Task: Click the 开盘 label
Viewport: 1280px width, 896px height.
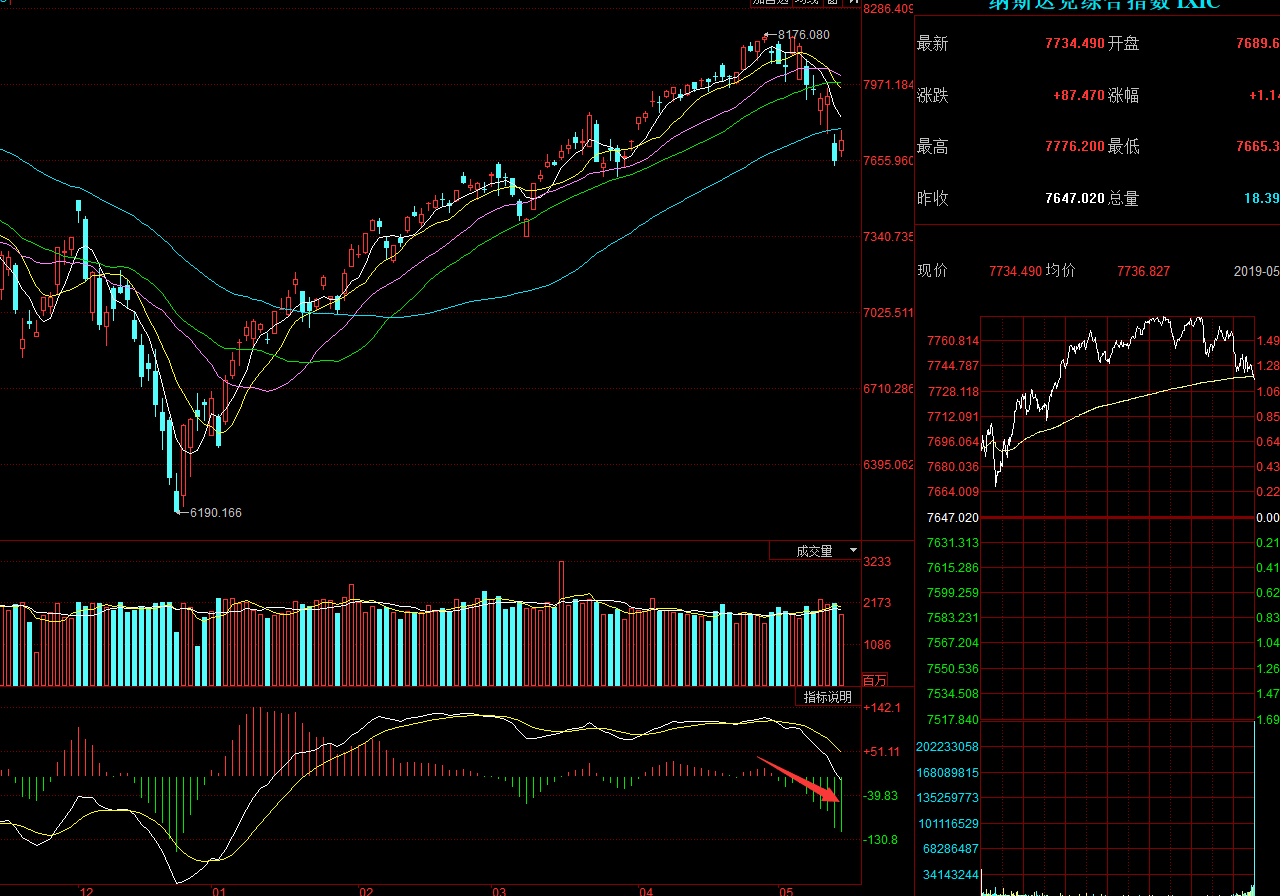Action: 1124,44
